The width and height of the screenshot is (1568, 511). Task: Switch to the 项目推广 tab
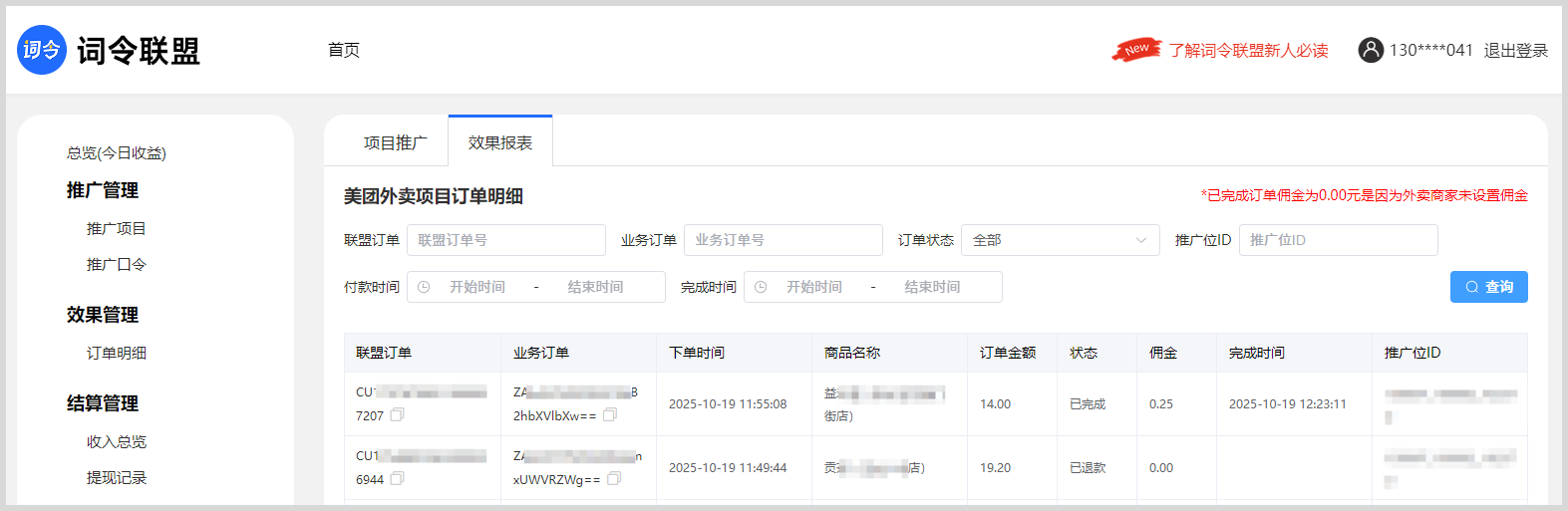pos(395,142)
